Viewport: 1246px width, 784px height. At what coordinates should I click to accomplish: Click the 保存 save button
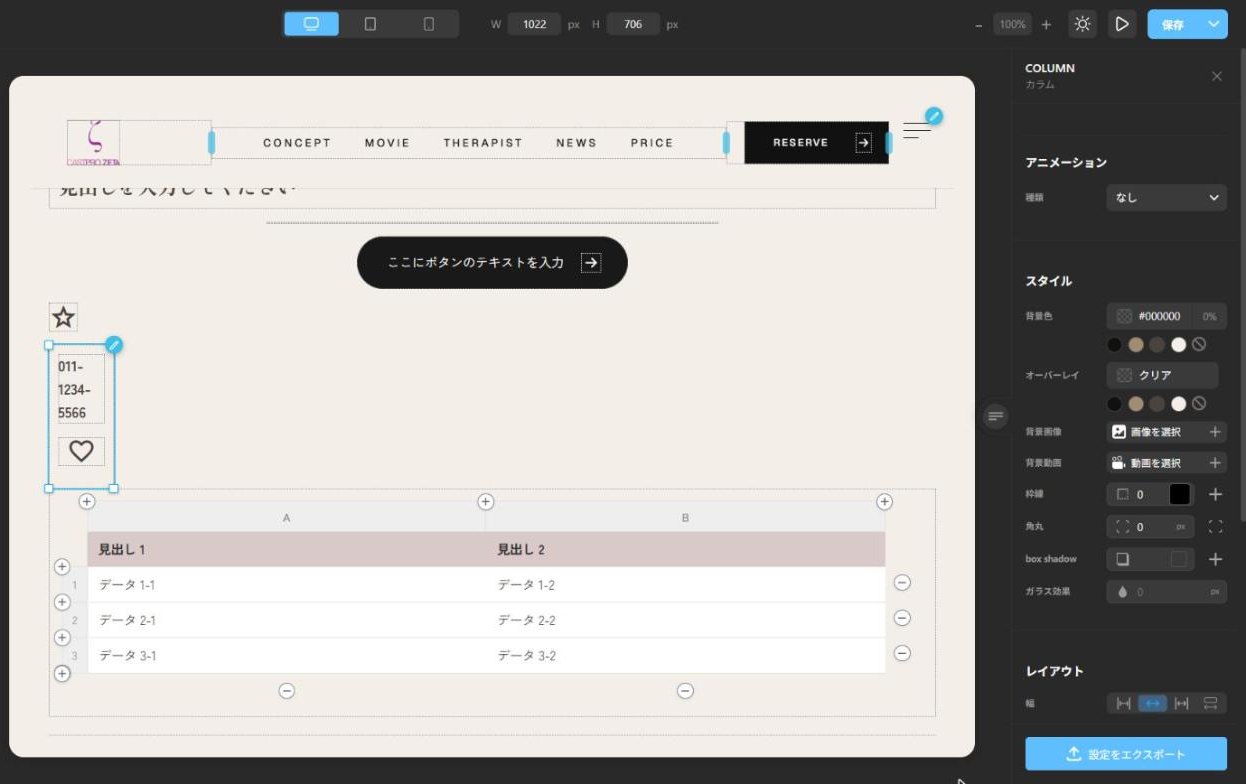1173,24
